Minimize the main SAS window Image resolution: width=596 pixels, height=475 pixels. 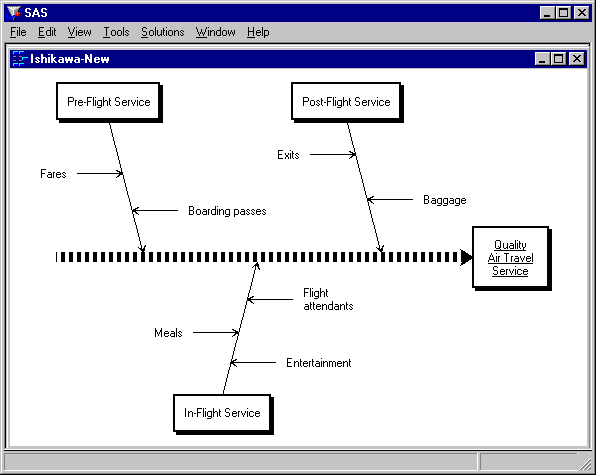547,13
